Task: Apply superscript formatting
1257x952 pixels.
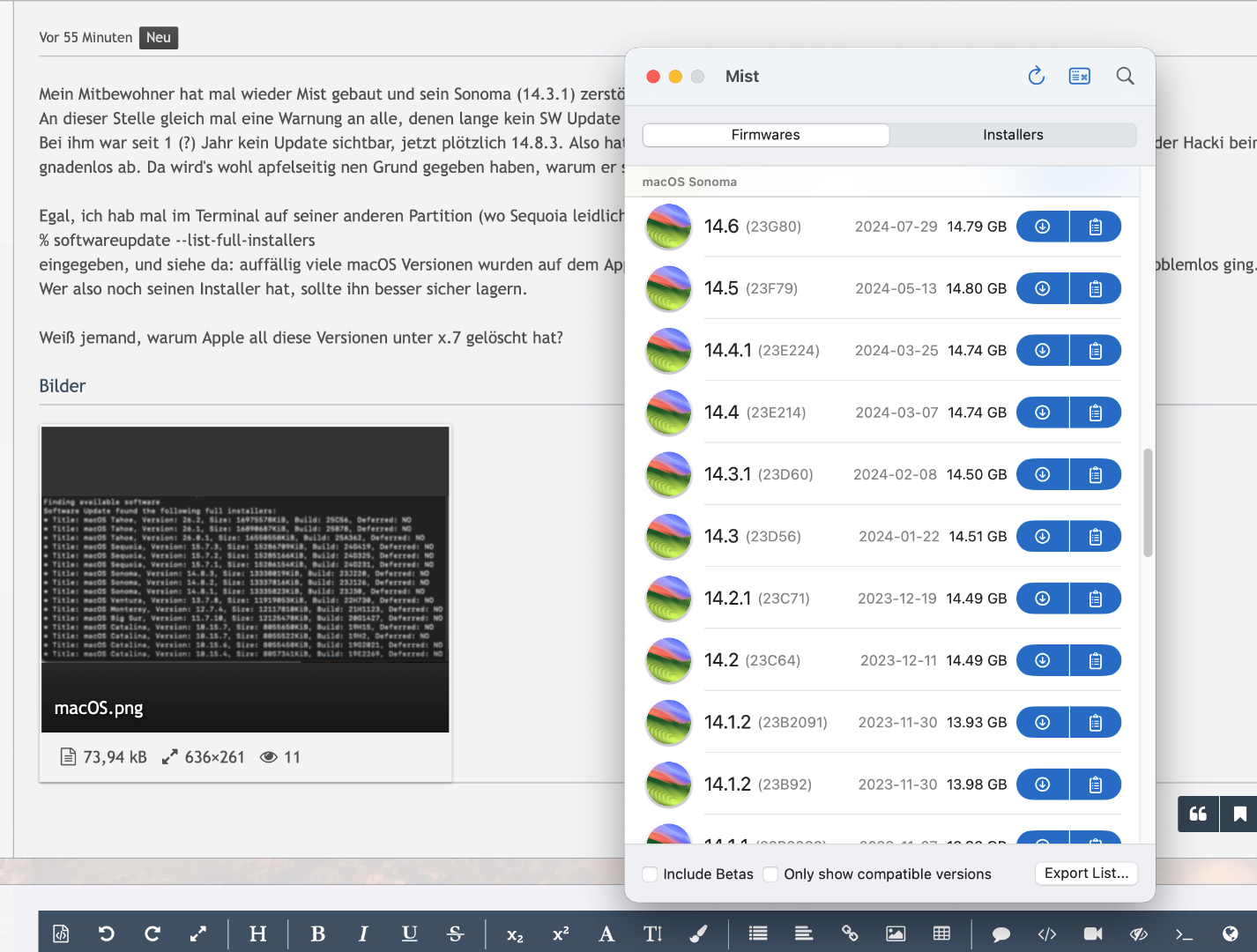Action: pyautogui.click(x=561, y=933)
